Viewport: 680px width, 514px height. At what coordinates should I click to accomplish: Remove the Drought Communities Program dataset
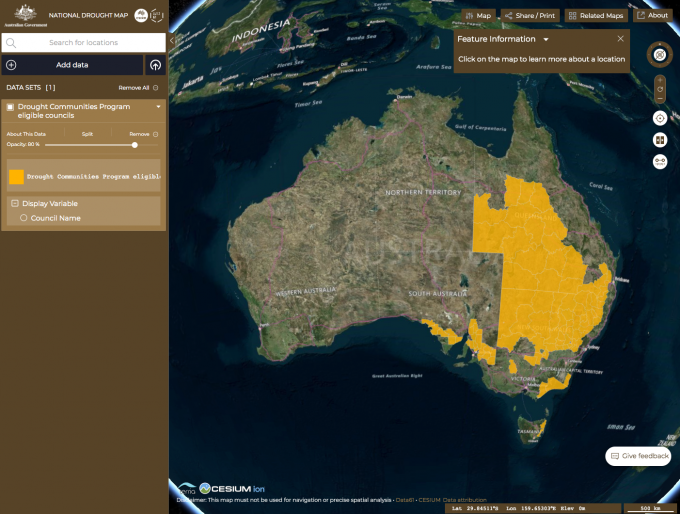coord(144,134)
